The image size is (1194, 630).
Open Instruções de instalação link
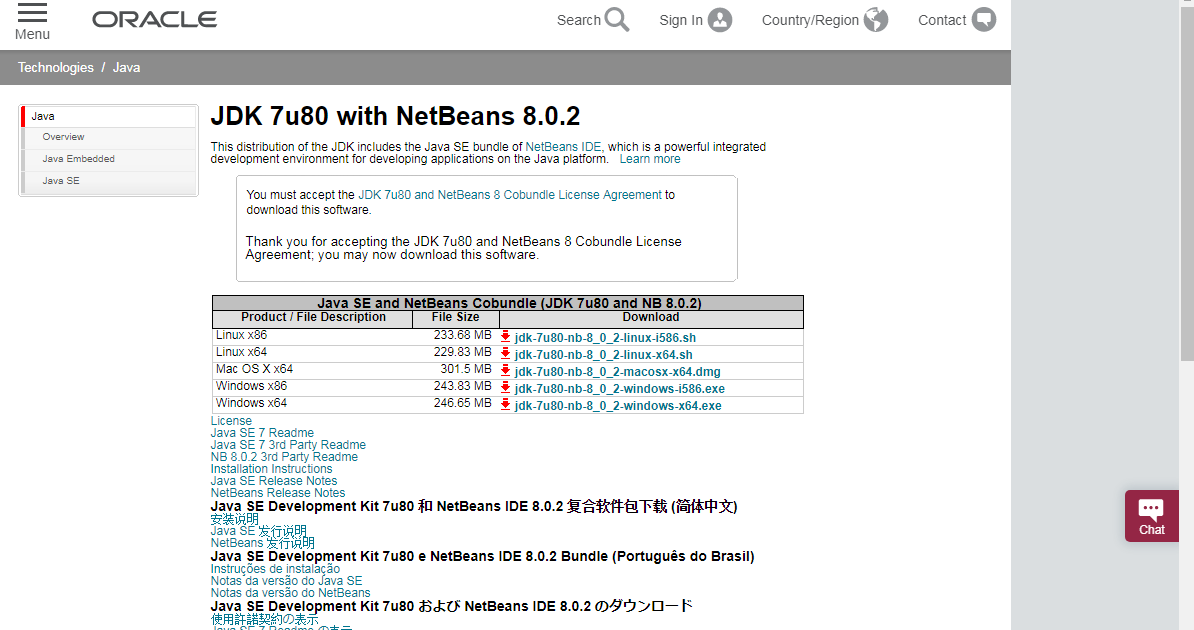click(x=276, y=569)
